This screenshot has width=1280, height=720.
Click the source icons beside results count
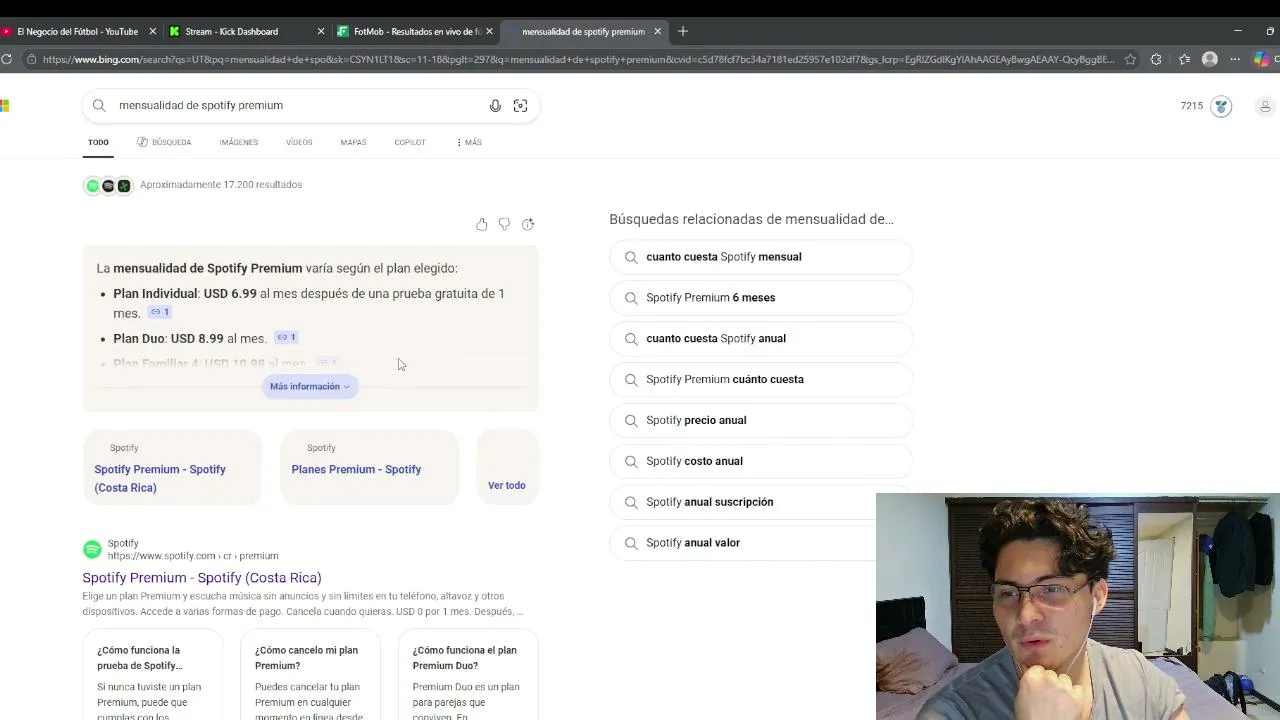[x=108, y=185]
